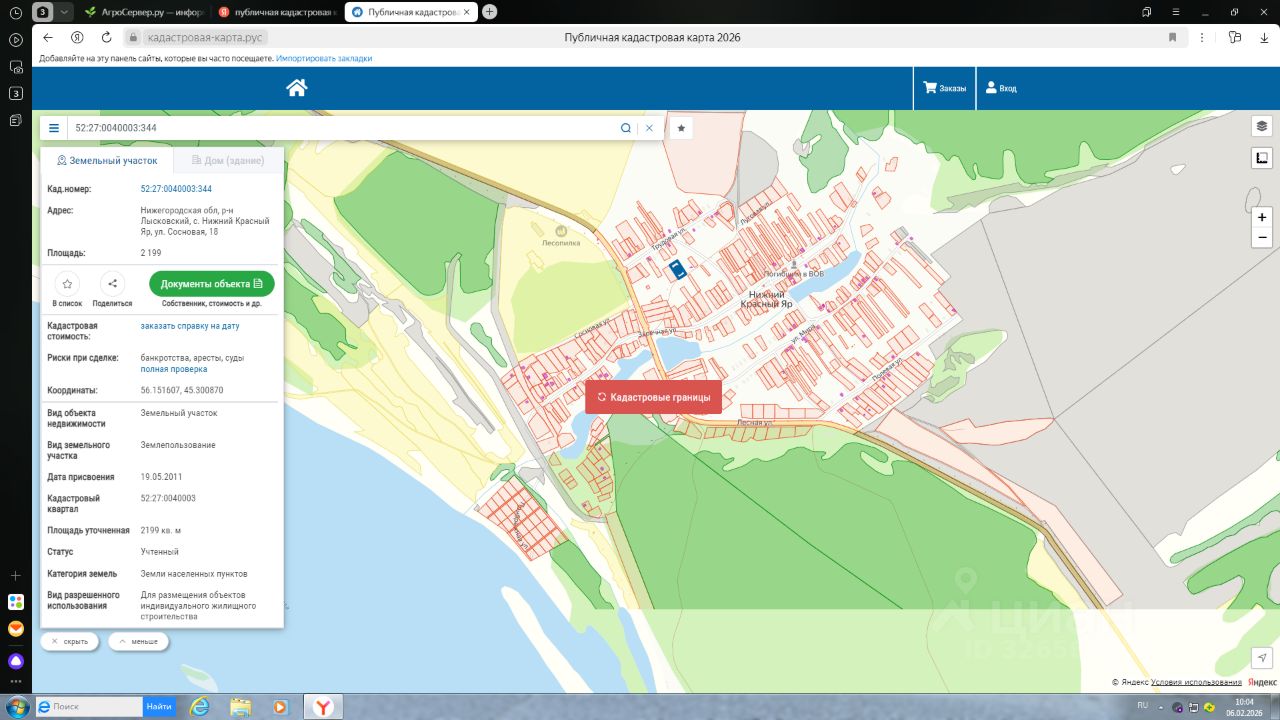
Task: Order заказать справку на дату
Action: point(190,326)
